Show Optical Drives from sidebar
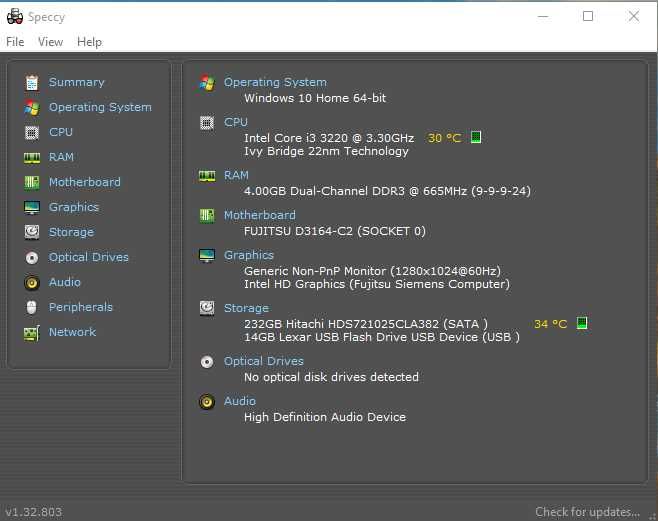 [x=89, y=257]
